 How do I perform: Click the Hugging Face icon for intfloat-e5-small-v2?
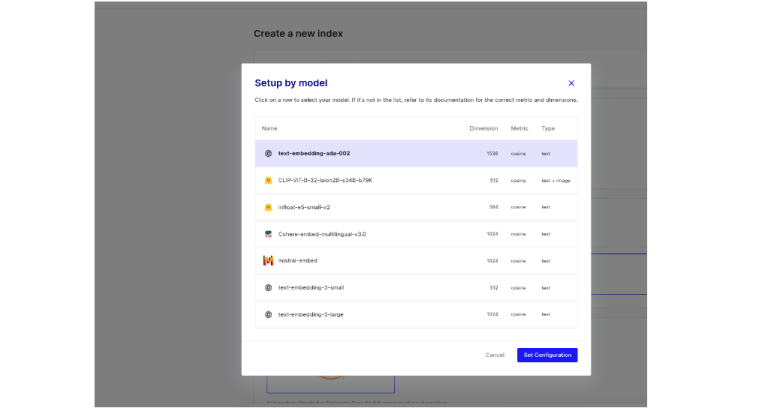point(268,207)
